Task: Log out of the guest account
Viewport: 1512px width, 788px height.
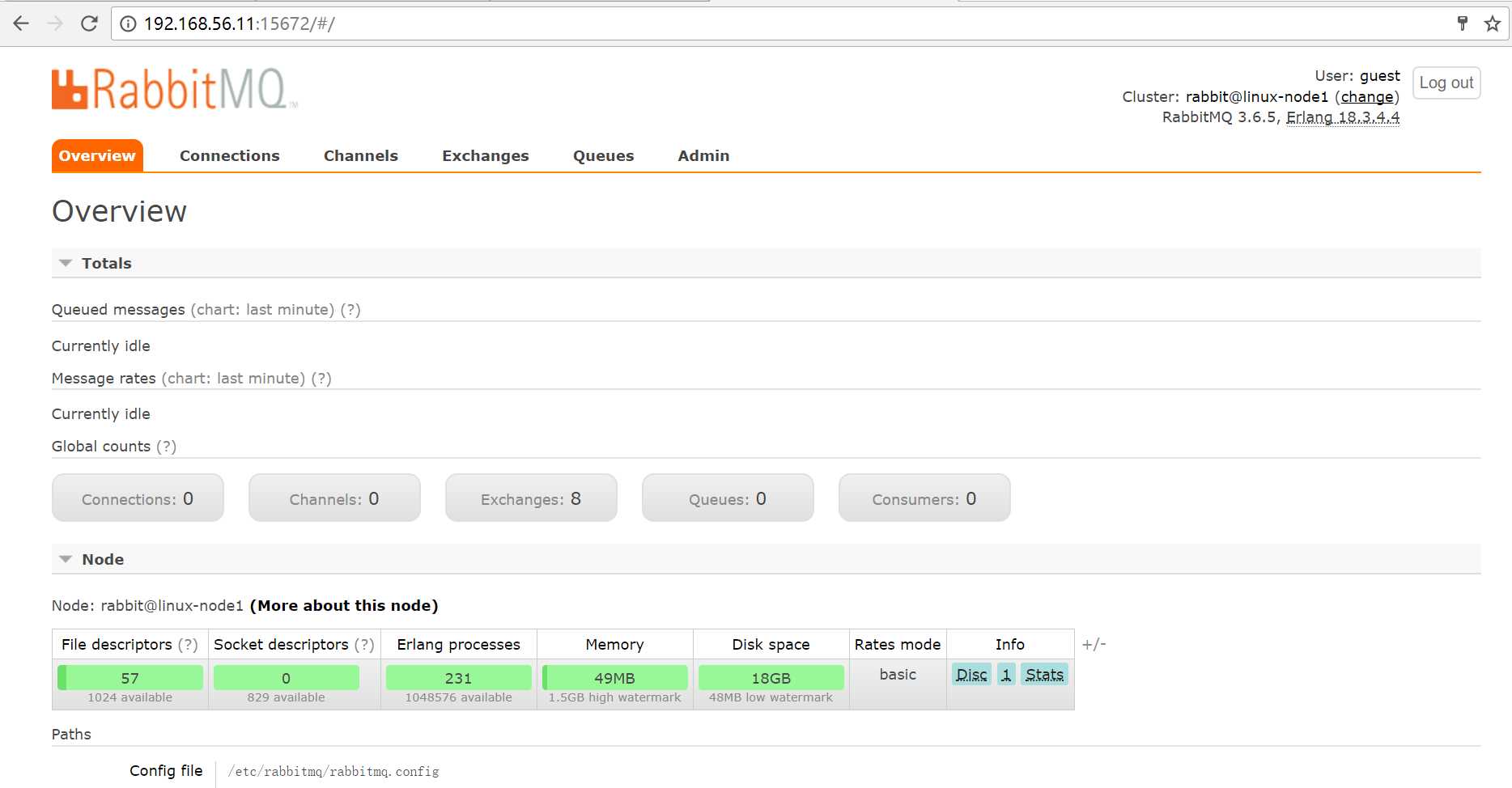Action: point(1446,83)
